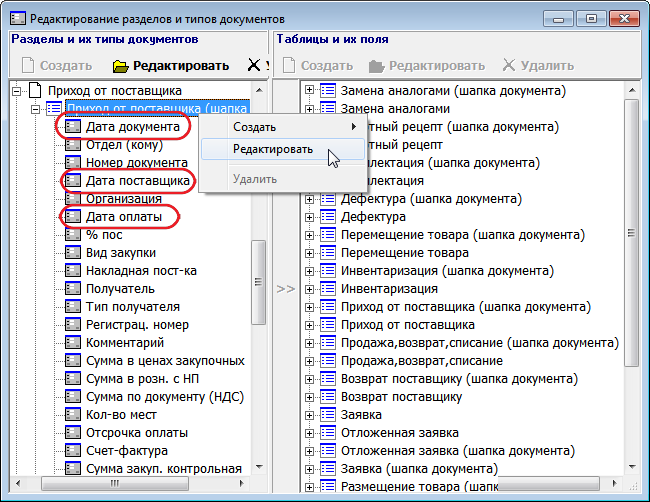This screenshot has width=650, height=502.
Task: Select Сумма в розн. с НП field
Action: pos(142,379)
